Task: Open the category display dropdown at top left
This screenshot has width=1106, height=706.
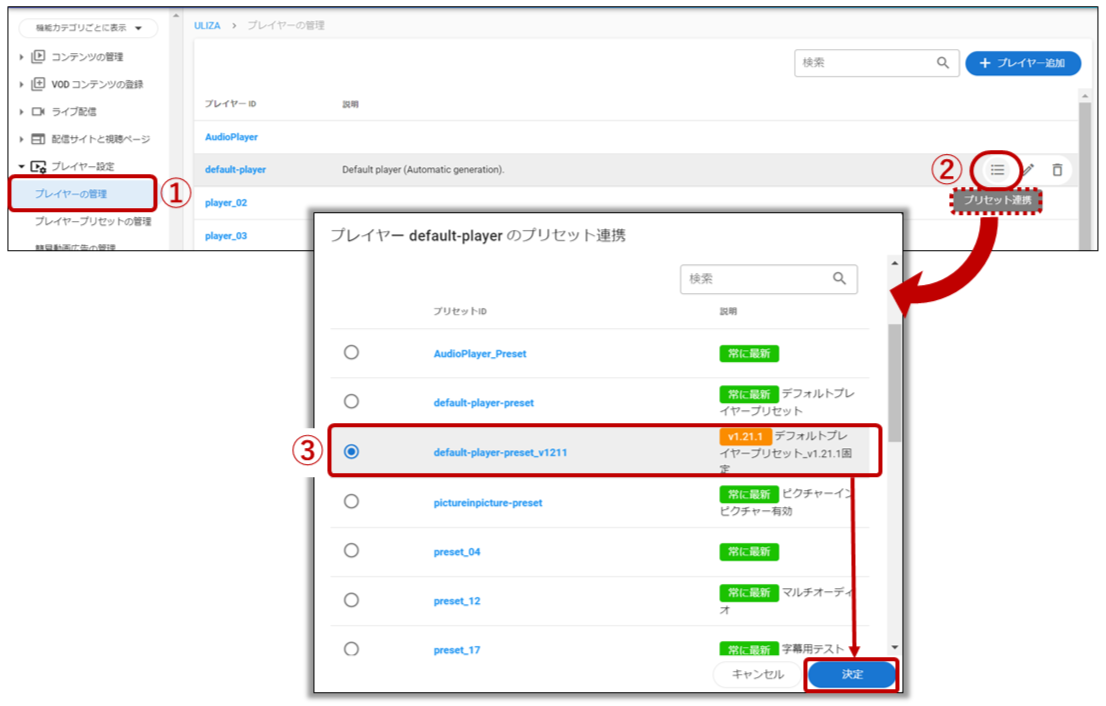Action: pyautogui.click(x=88, y=29)
